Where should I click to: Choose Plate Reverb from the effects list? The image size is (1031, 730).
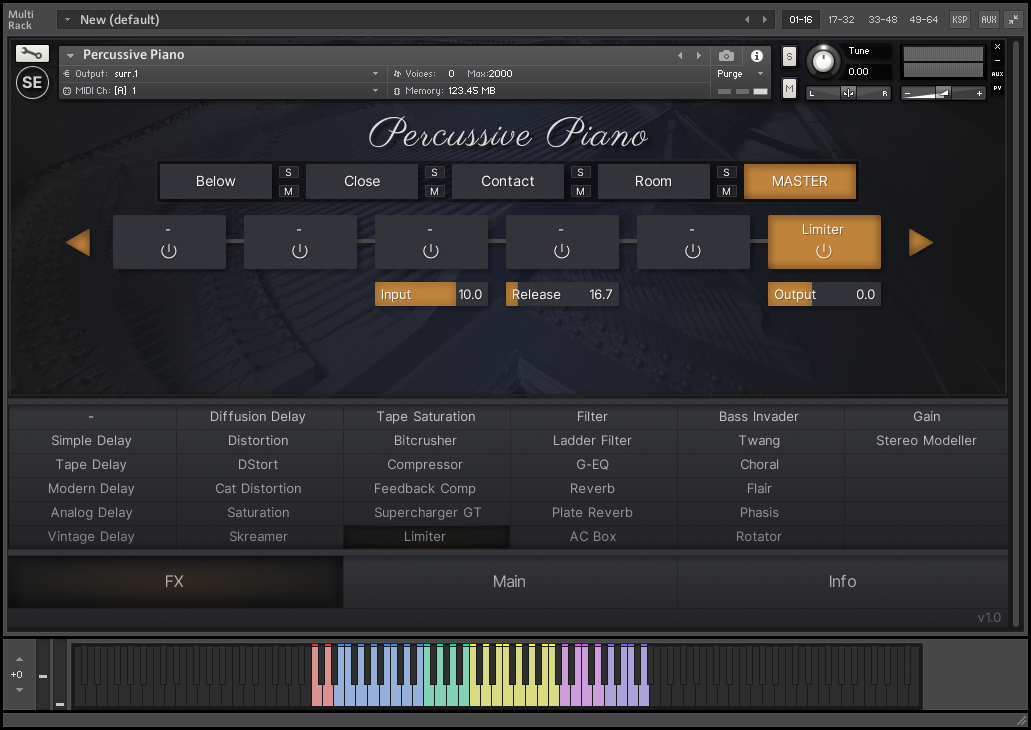(x=592, y=512)
